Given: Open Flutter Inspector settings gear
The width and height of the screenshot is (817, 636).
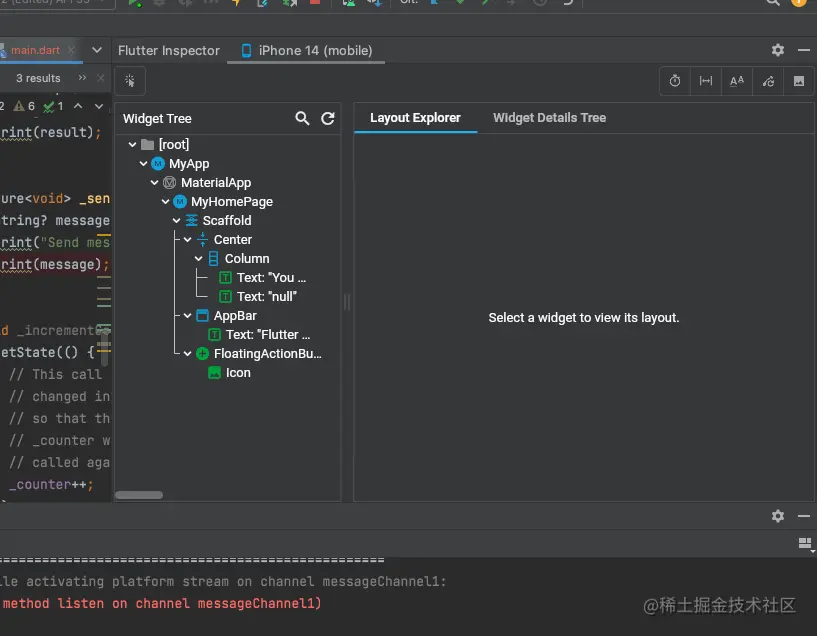Looking at the screenshot, I should [778, 50].
